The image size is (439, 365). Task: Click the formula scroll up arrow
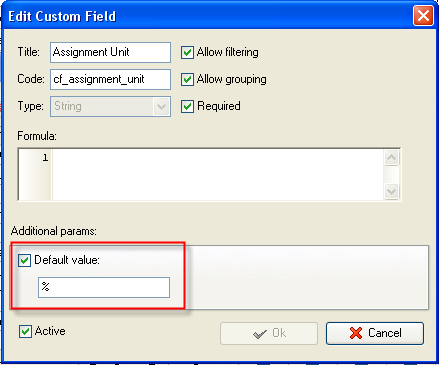391,157
